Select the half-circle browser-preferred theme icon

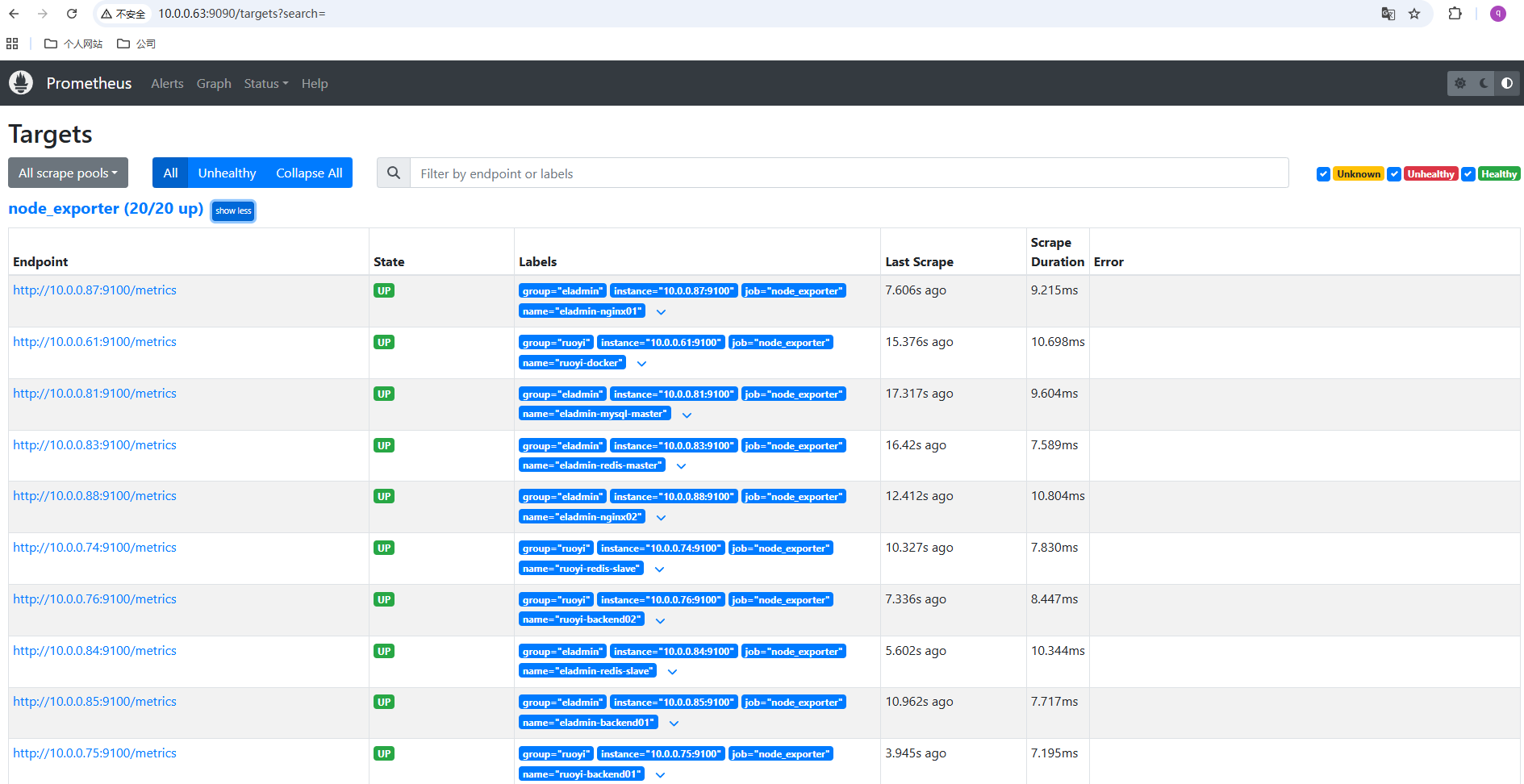click(x=1507, y=83)
